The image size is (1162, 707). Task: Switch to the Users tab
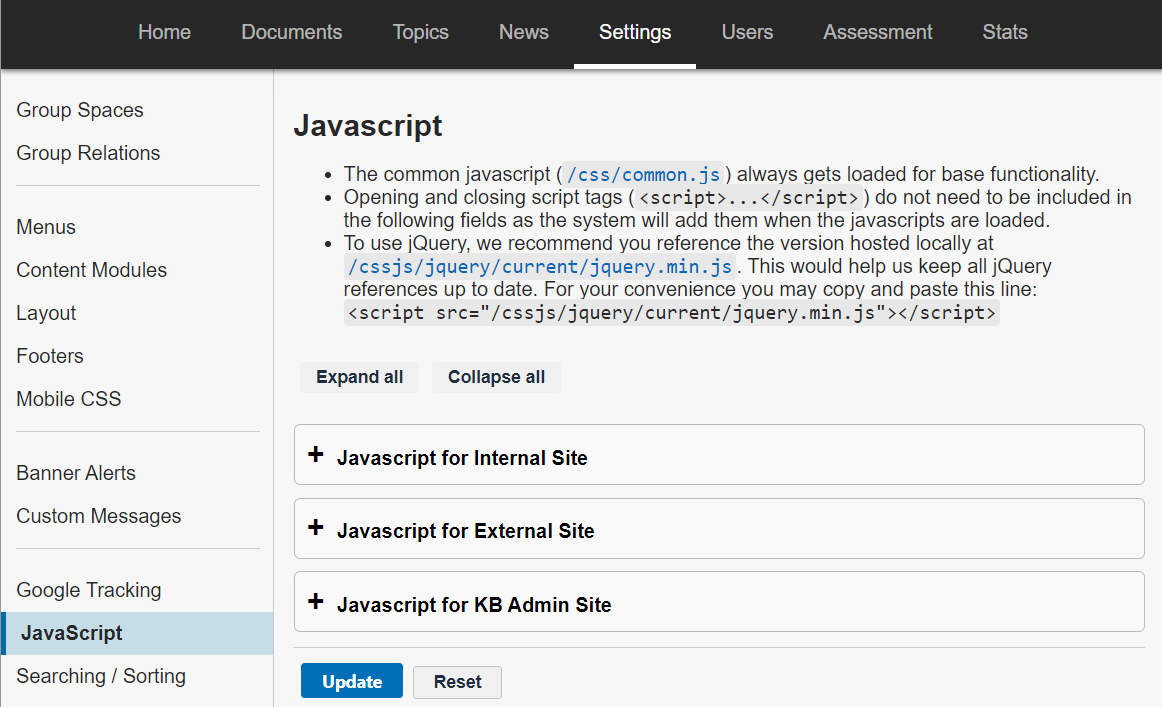click(x=747, y=33)
